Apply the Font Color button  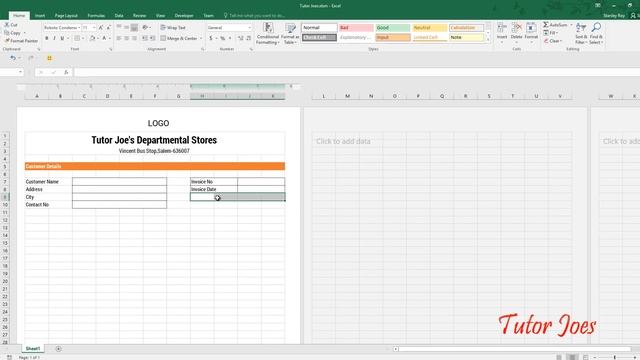pyautogui.click(x=104, y=38)
